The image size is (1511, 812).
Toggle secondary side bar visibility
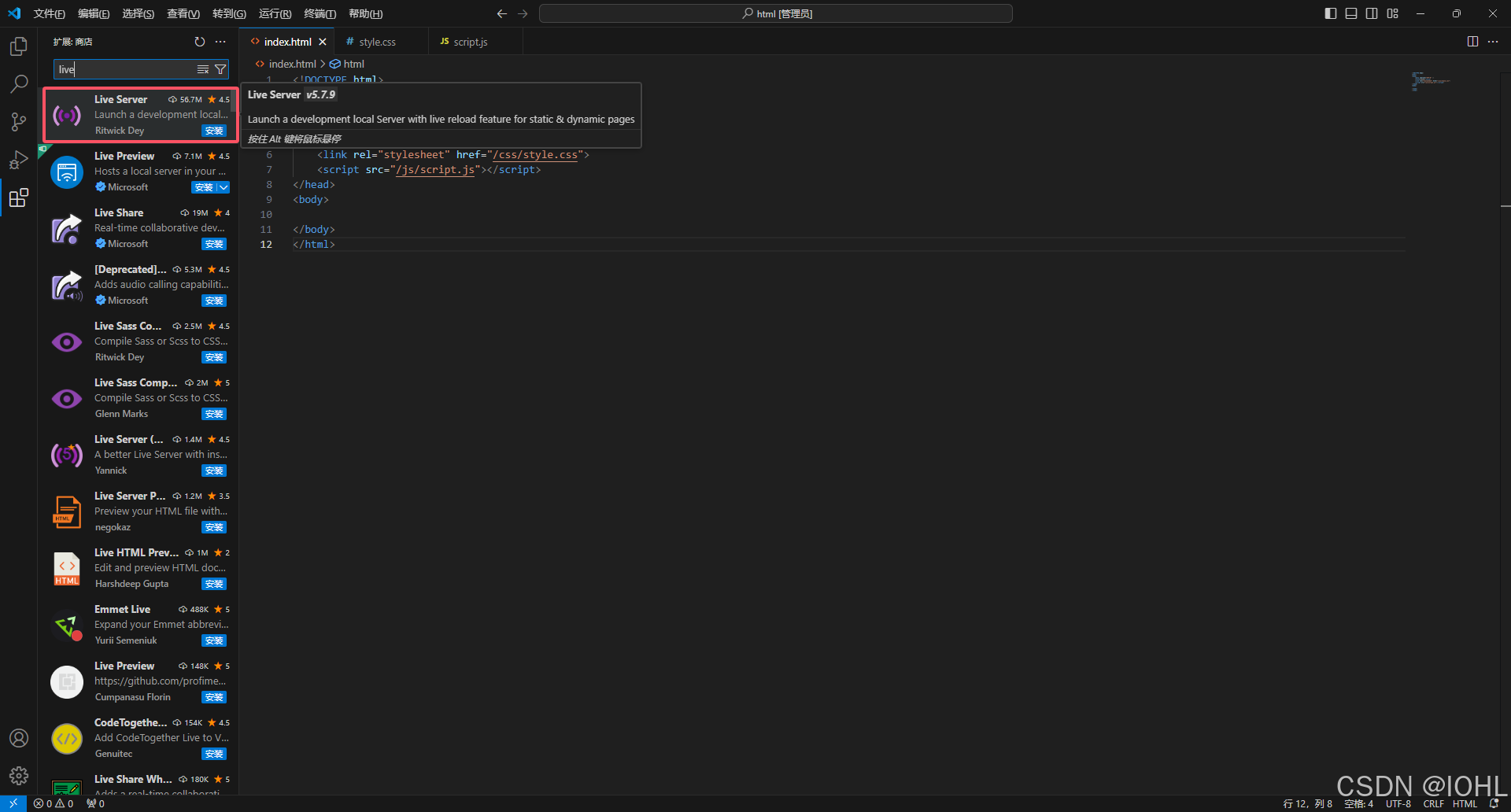(x=1372, y=13)
